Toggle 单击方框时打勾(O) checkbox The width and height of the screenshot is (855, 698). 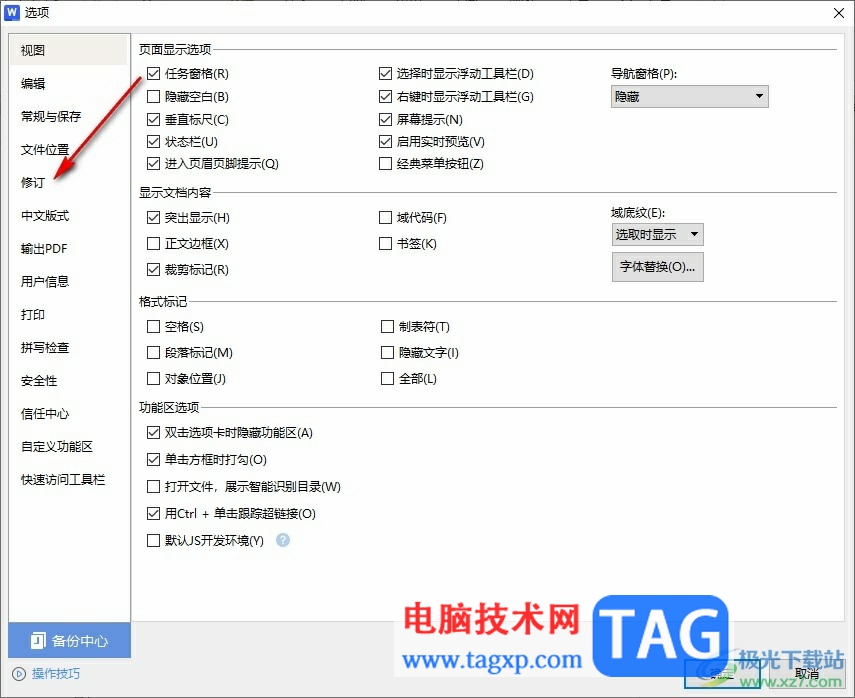153,460
